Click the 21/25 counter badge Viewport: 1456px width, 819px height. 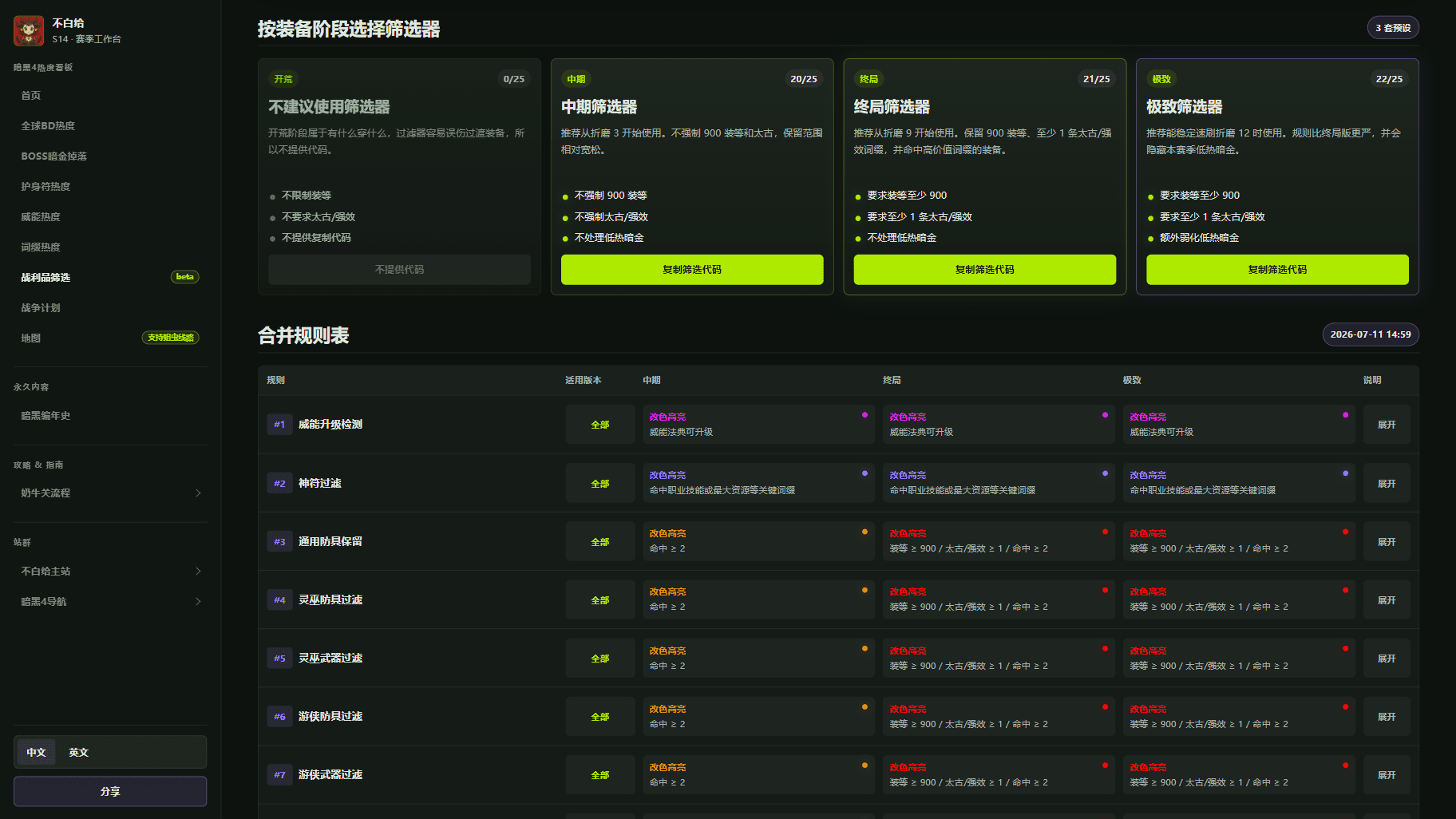tap(1097, 79)
